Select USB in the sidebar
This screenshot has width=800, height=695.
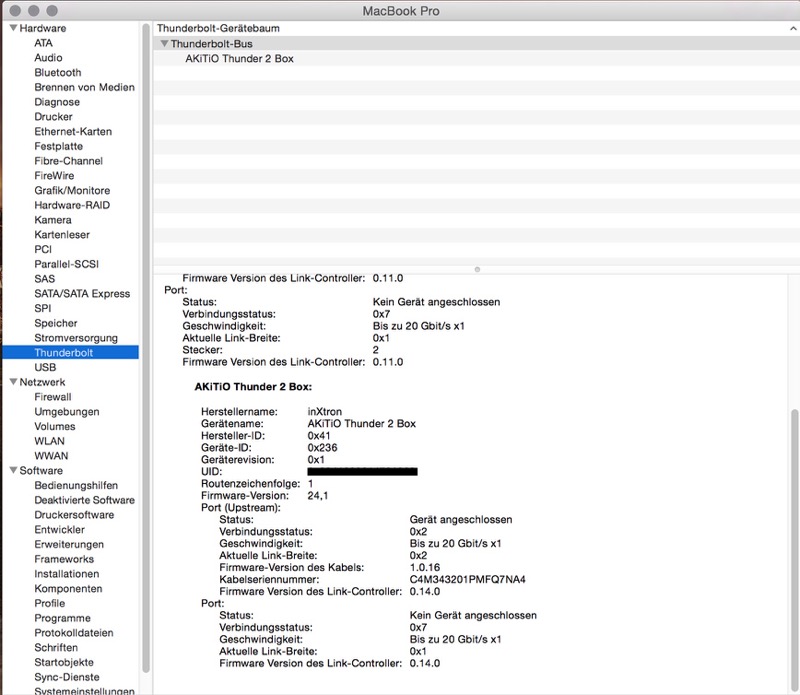click(x=45, y=367)
